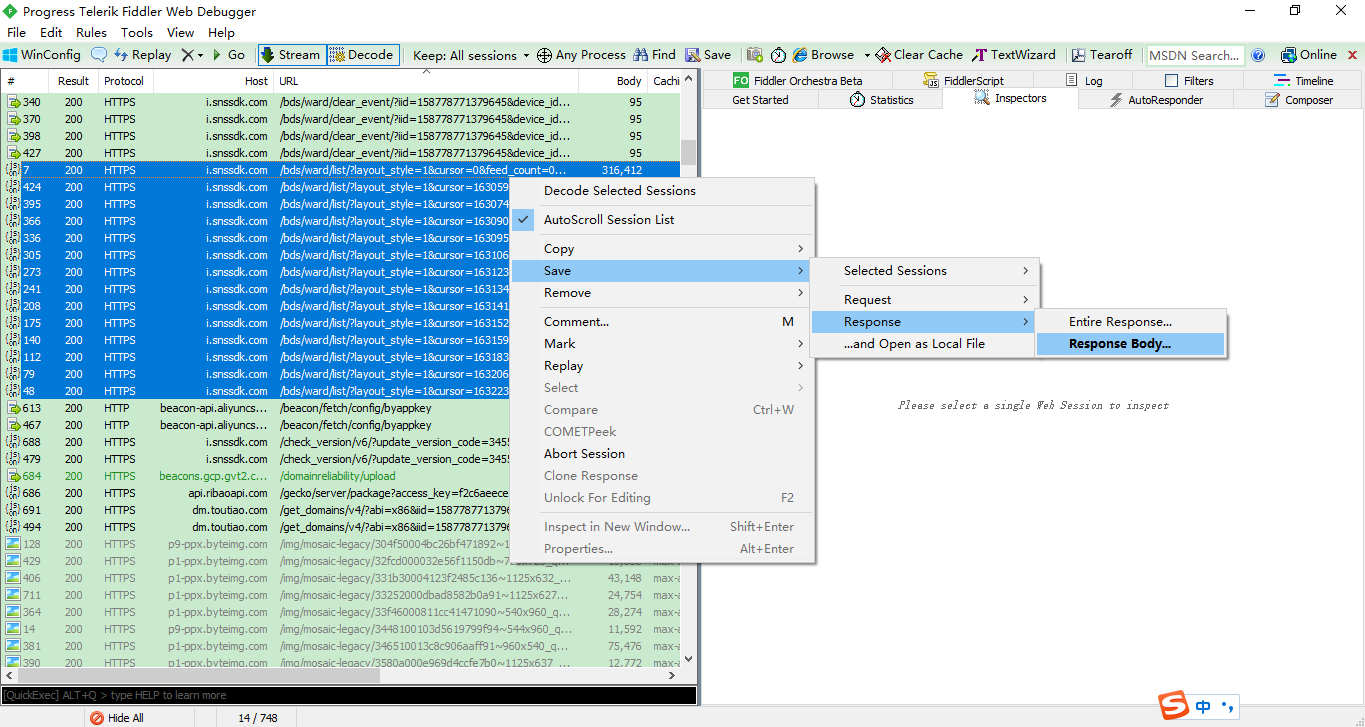The height and width of the screenshot is (727, 1365).
Task: Click the camera screenshot toolbar icon
Action: pyautogui.click(x=755, y=55)
